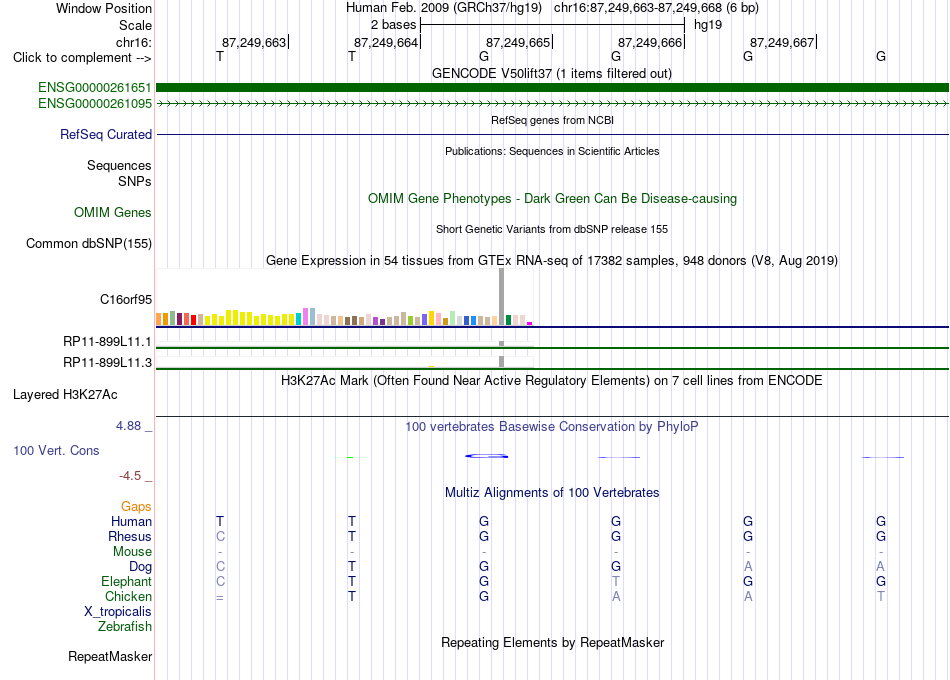Click the hg19 label beside the scale bar

[x=708, y=25]
